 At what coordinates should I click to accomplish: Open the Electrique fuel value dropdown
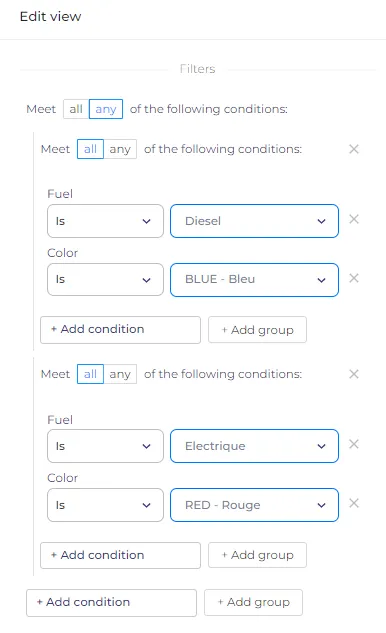(254, 446)
